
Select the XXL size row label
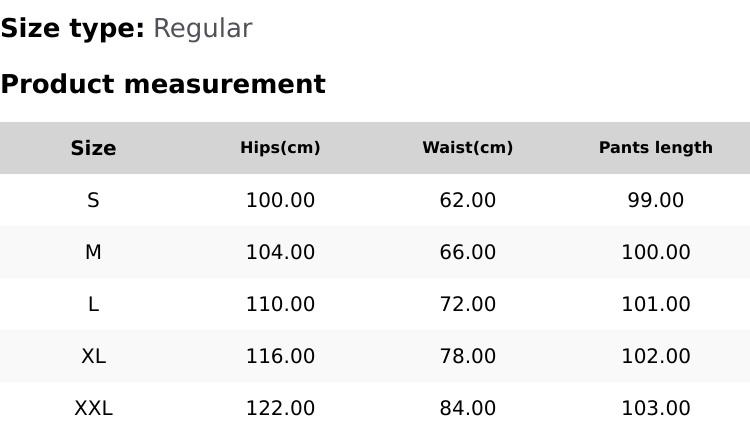coord(93,409)
